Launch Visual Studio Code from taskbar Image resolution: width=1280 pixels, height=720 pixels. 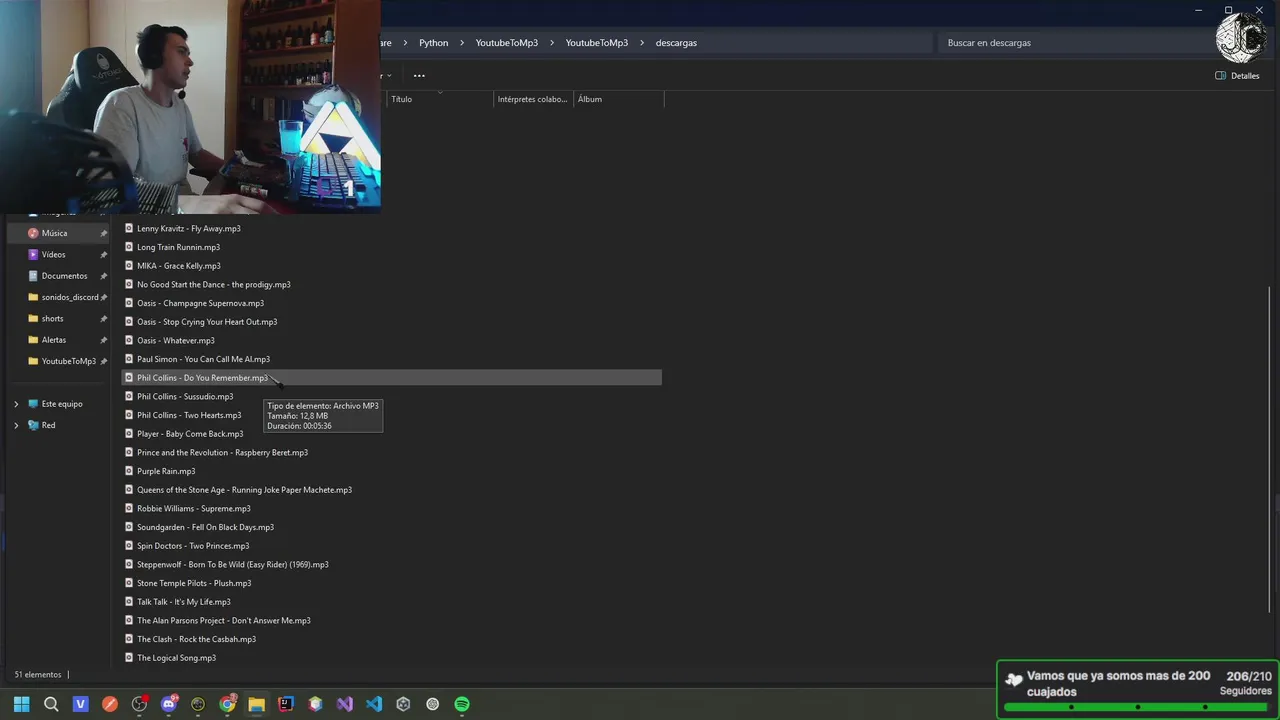(x=374, y=704)
